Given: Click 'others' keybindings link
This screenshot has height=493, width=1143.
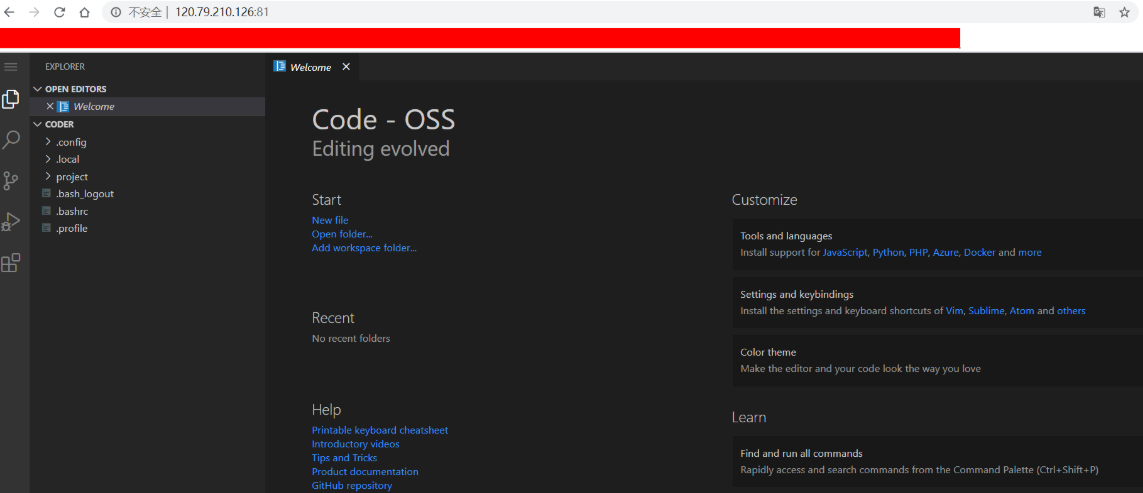Looking at the screenshot, I should 1071,311.
